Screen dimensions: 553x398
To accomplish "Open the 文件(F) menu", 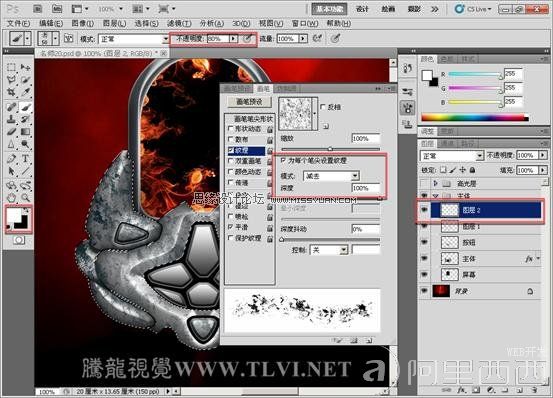I will click(x=18, y=23).
